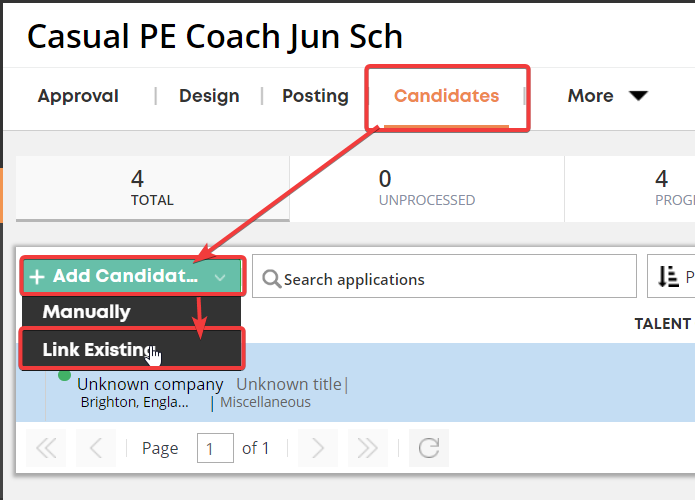
Task: Choose Link Existing menu option
Action: (x=131, y=349)
